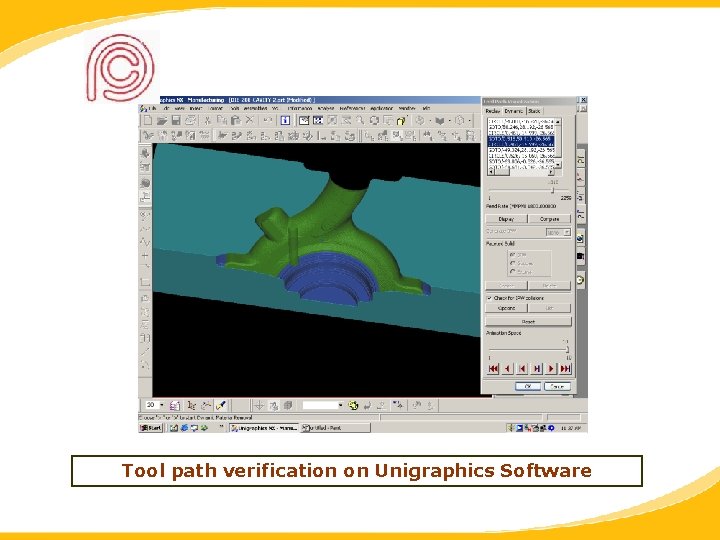720x540 pixels.
Task: Click the Copy icon in toolbar
Action: click(222, 120)
